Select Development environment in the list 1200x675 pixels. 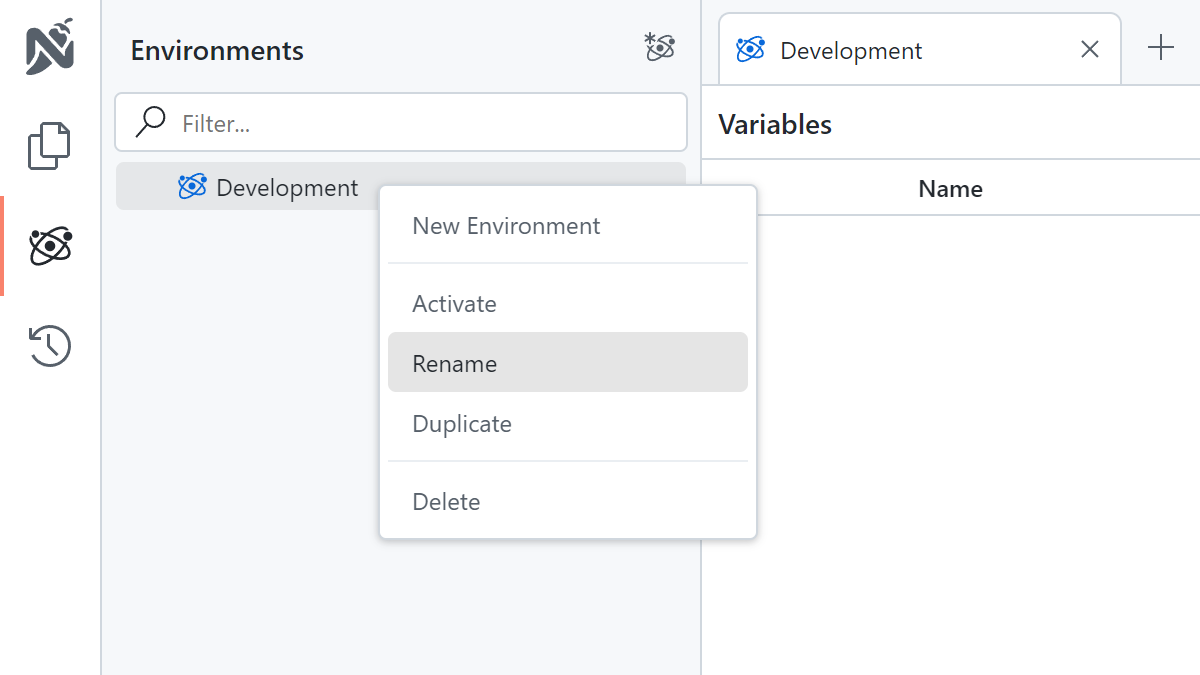287,188
